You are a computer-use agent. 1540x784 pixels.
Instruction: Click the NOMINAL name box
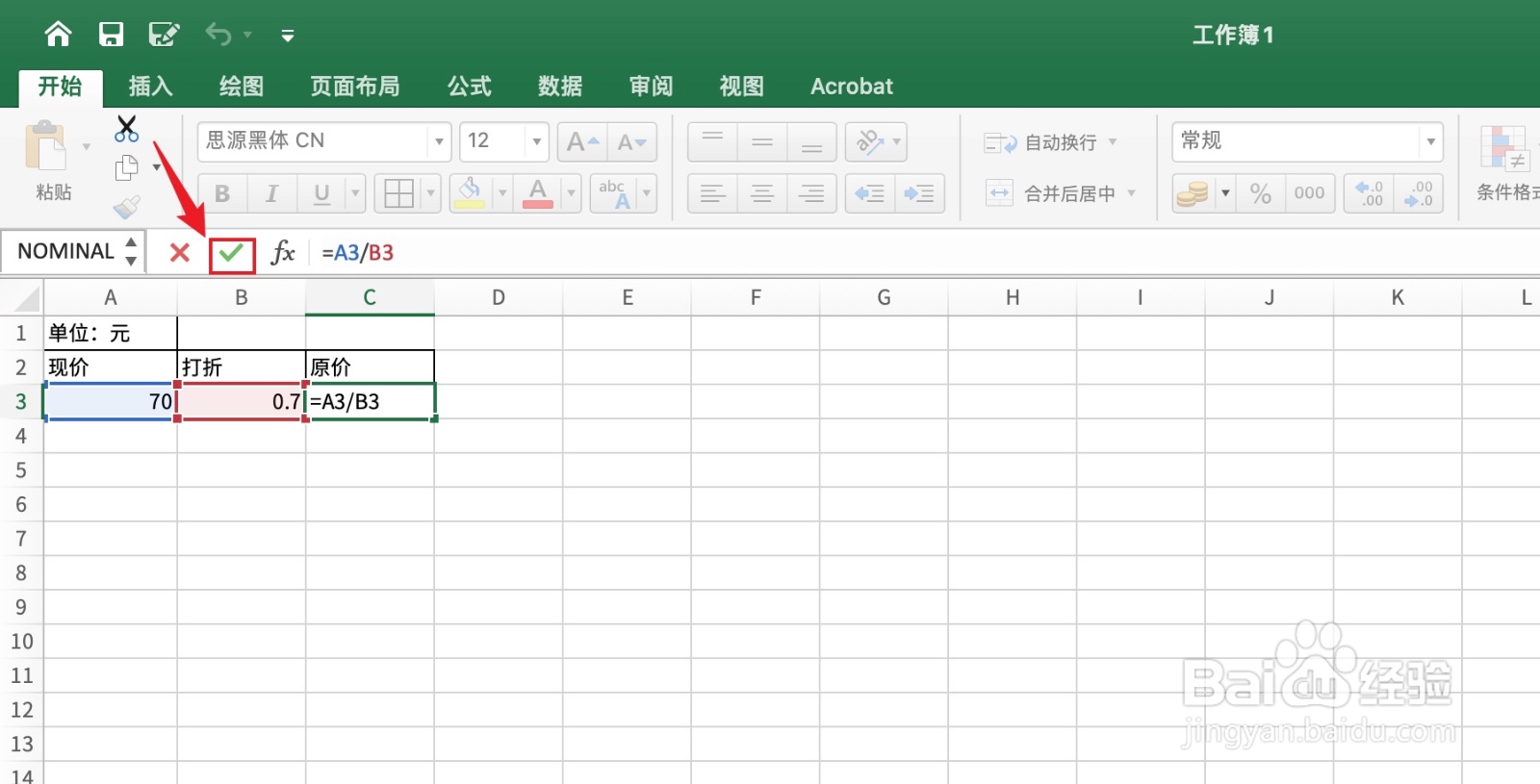[64, 251]
